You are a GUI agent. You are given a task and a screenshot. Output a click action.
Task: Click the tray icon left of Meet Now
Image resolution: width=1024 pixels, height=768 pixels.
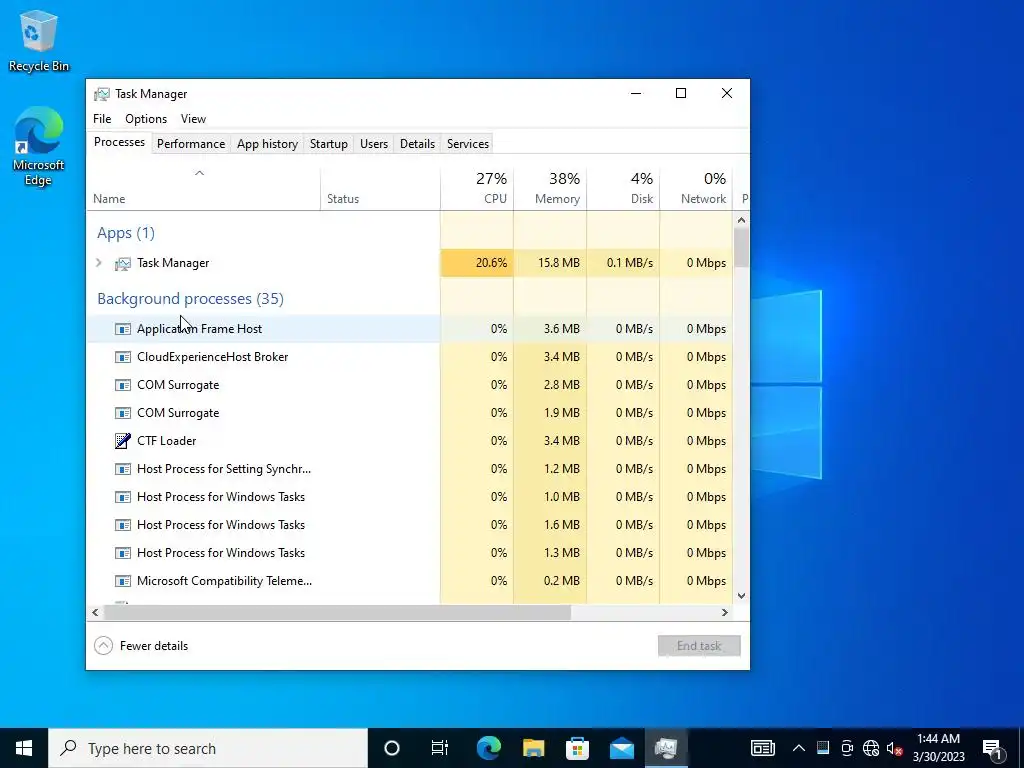tap(823, 748)
